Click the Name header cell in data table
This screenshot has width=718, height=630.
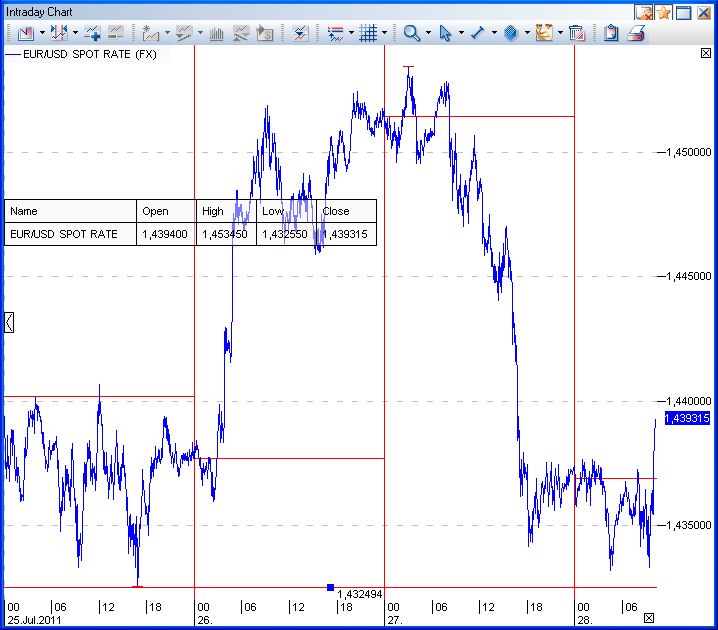click(x=70, y=211)
